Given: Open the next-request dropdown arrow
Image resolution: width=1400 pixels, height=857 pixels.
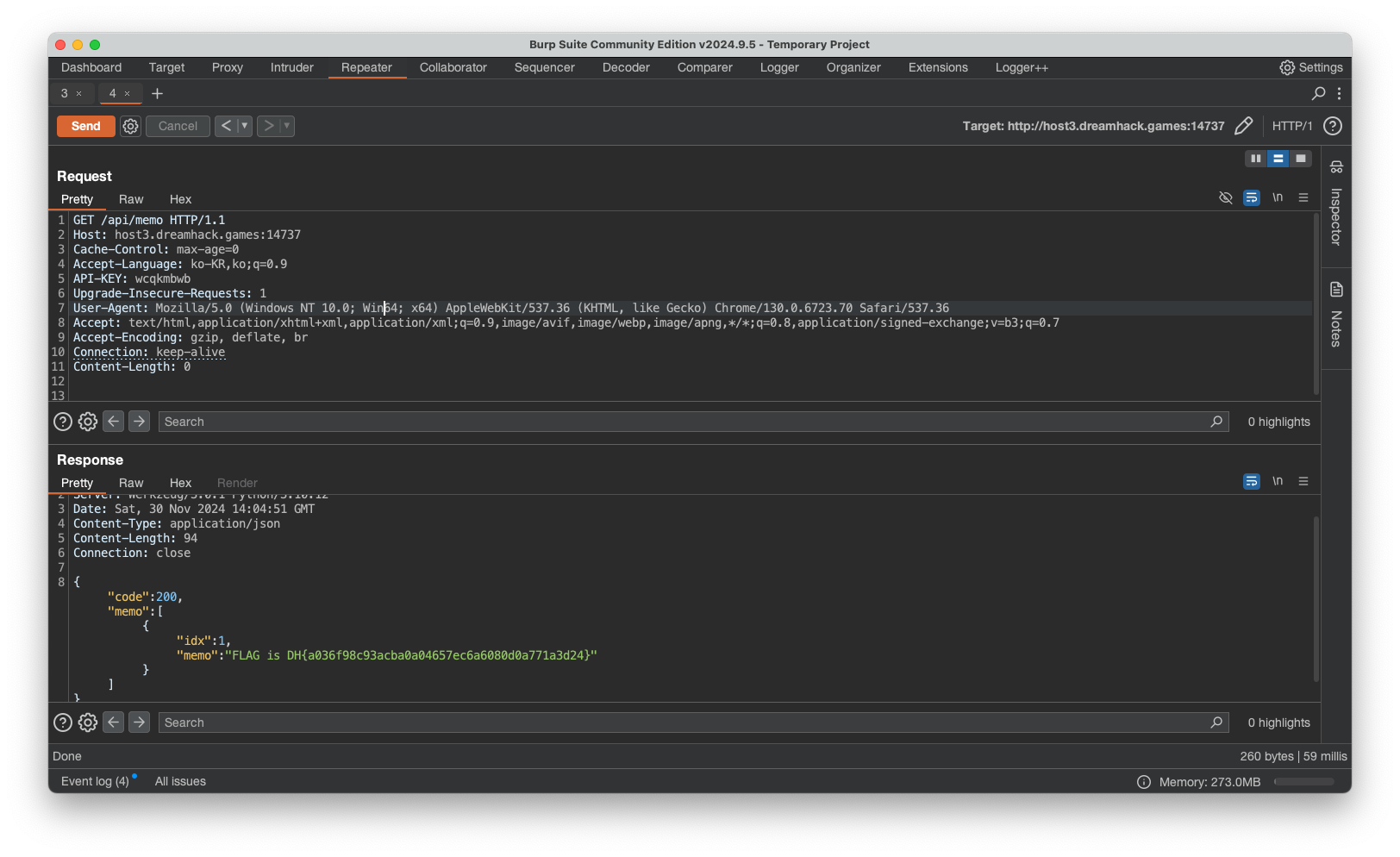Looking at the screenshot, I should pos(285,126).
